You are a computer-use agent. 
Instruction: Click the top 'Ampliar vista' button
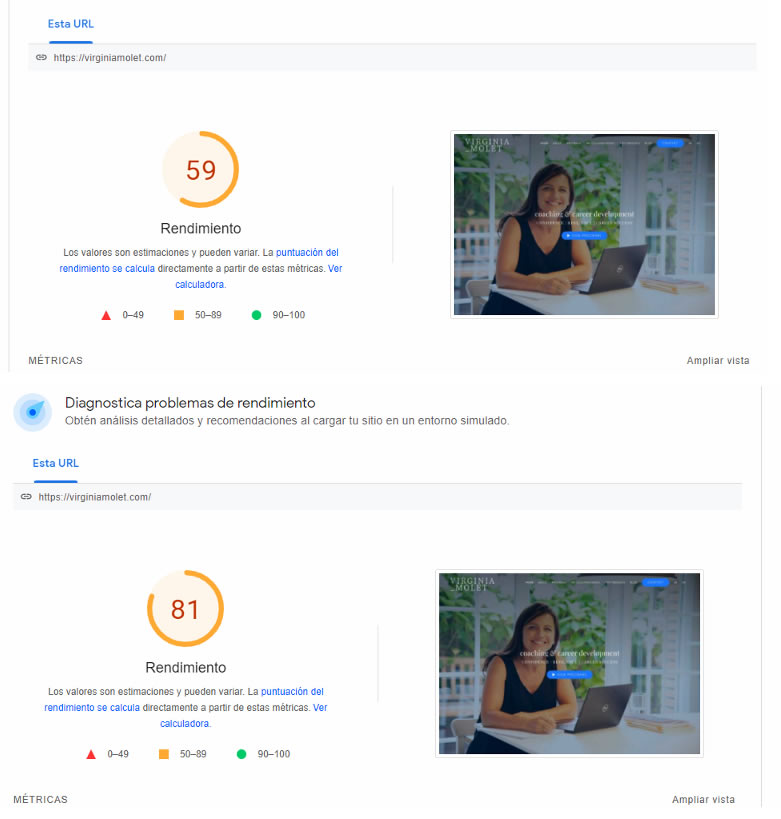[x=718, y=360]
